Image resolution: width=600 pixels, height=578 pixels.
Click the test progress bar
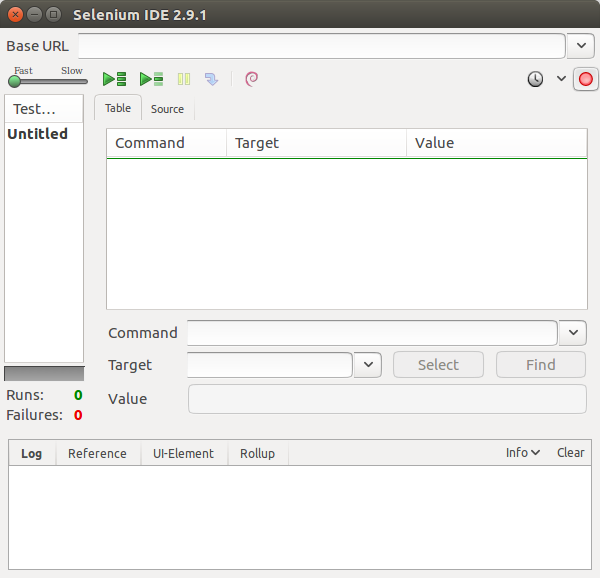pyautogui.click(x=44, y=374)
